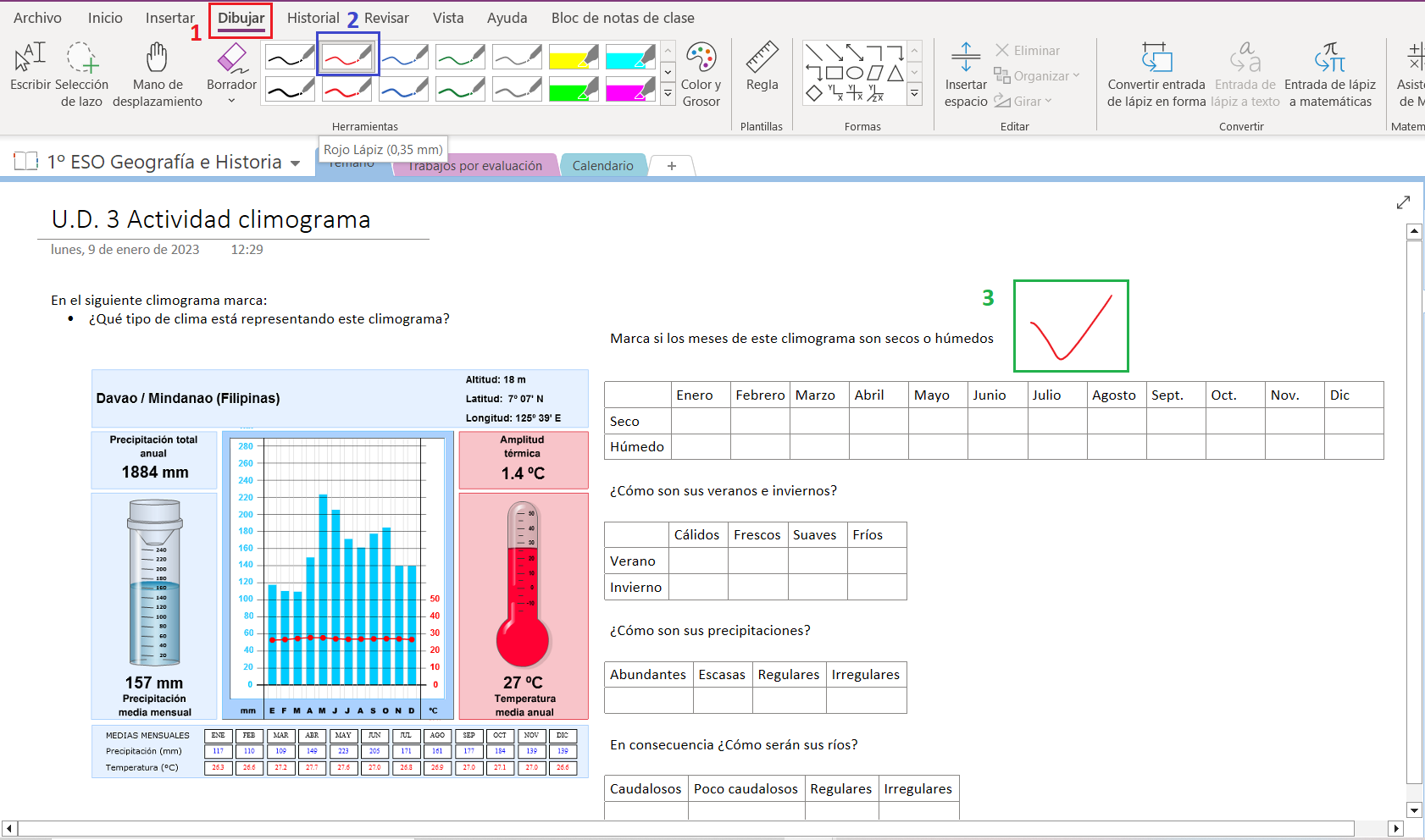The width and height of the screenshot is (1425, 840).
Task: Open Entrada de lápiz a matemáticas
Action: click(1331, 74)
